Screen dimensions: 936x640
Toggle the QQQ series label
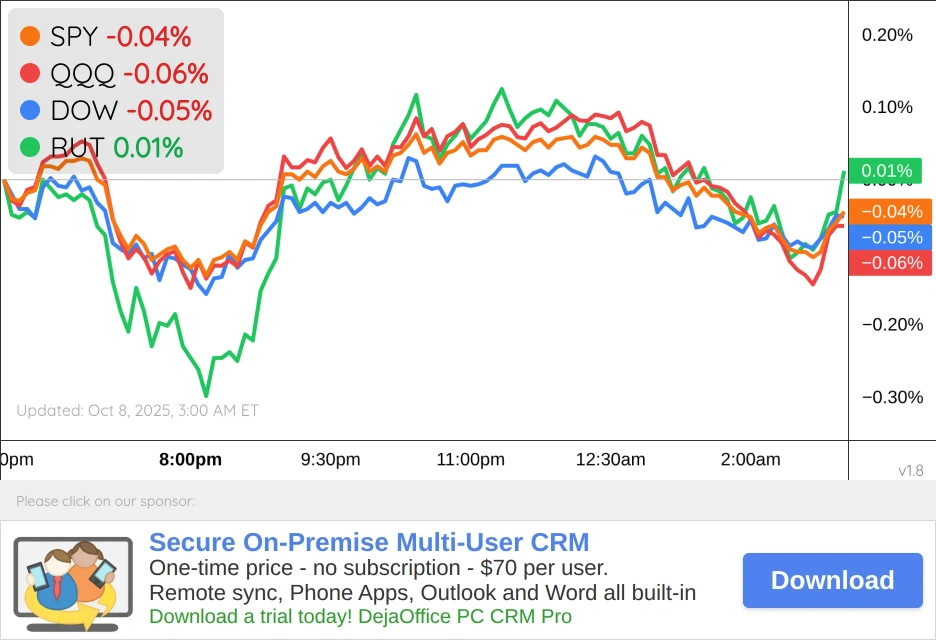pyautogui.click(x=83, y=73)
